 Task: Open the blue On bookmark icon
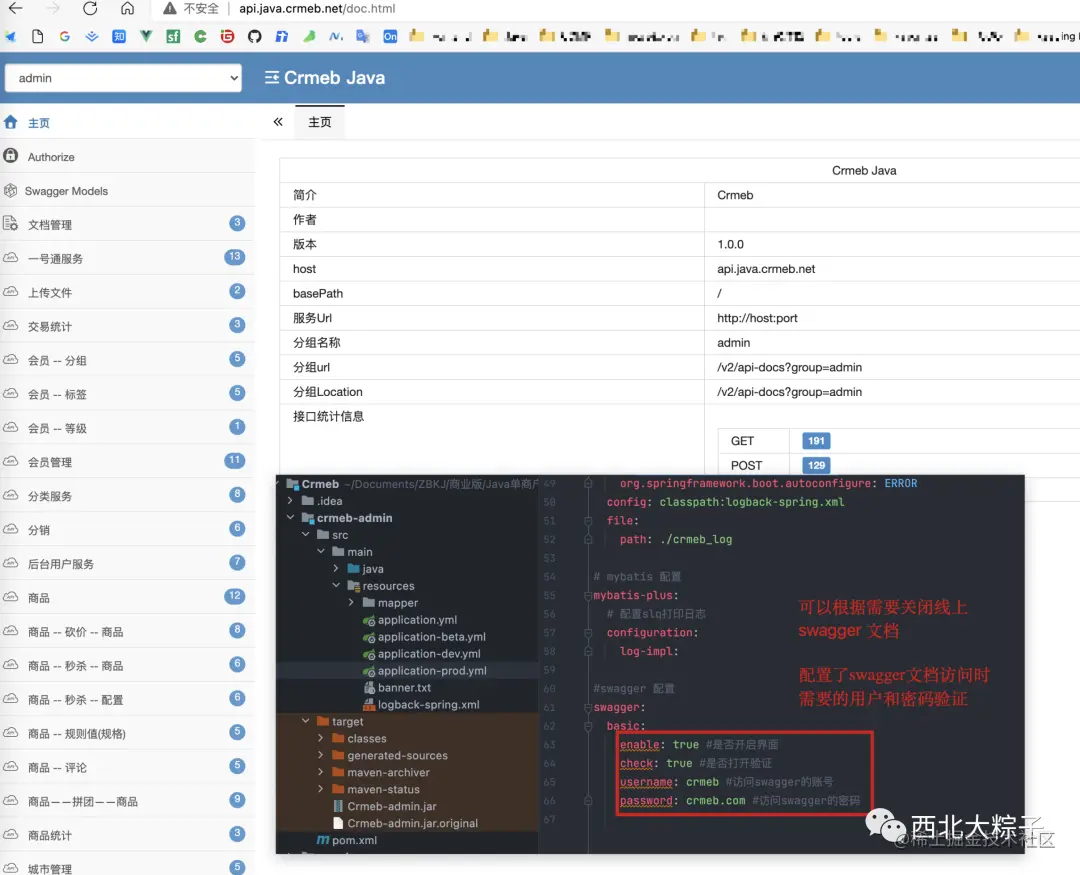(x=390, y=37)
